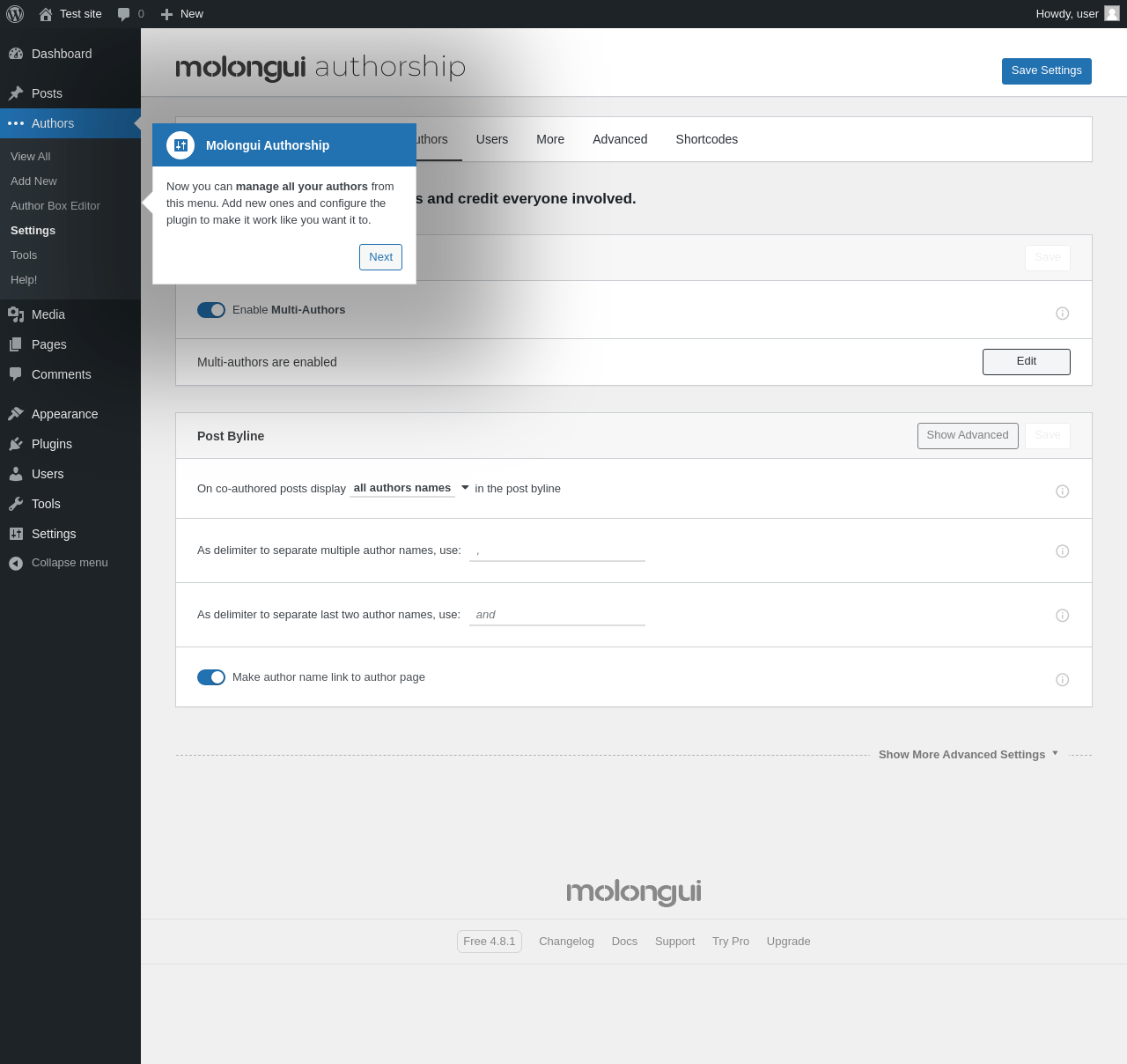This screenshot has width=1127, height=1064.
Task: Click the Collapse menu arrow icon
Action: (x=16, y=564)
